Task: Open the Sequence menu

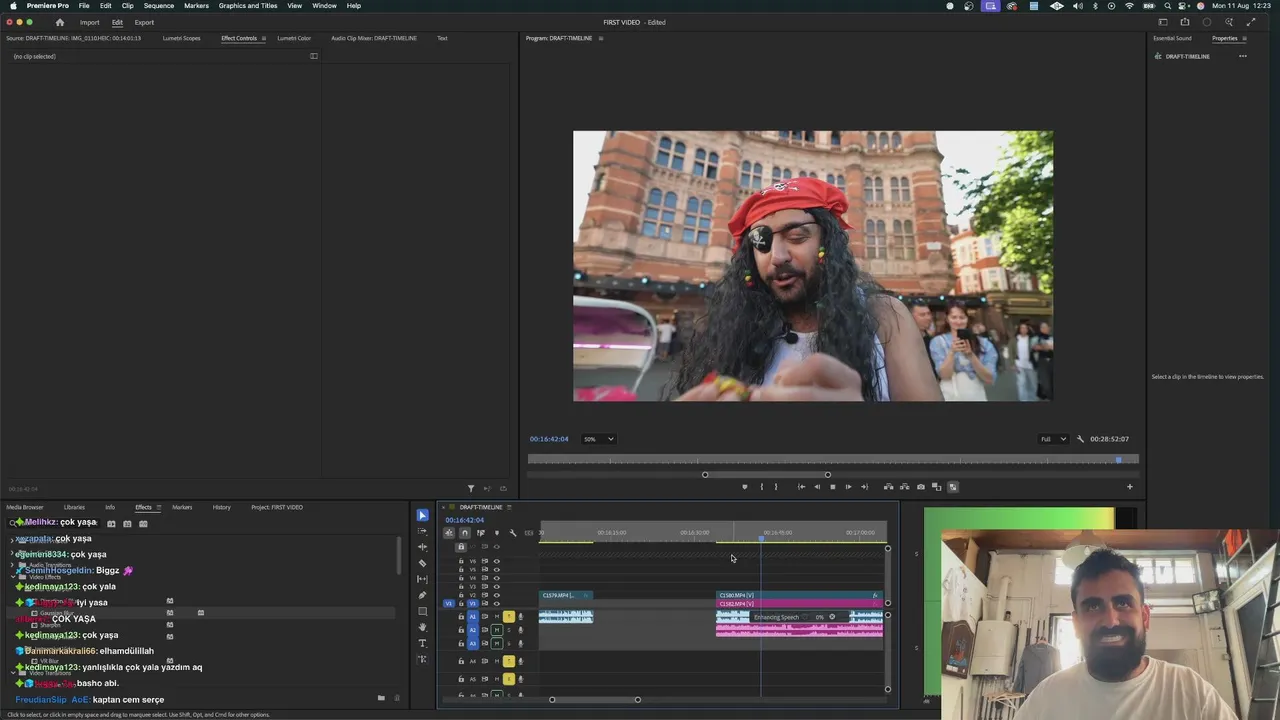Action: coord(158,6)
